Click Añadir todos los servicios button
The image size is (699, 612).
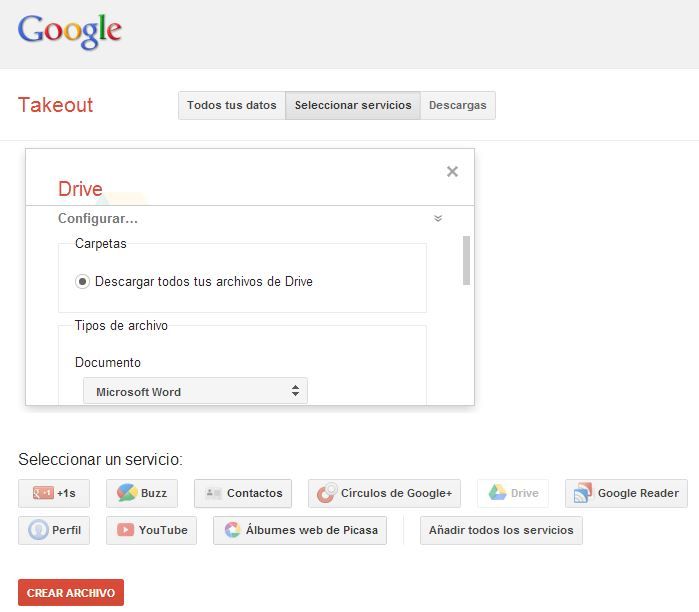501,530
